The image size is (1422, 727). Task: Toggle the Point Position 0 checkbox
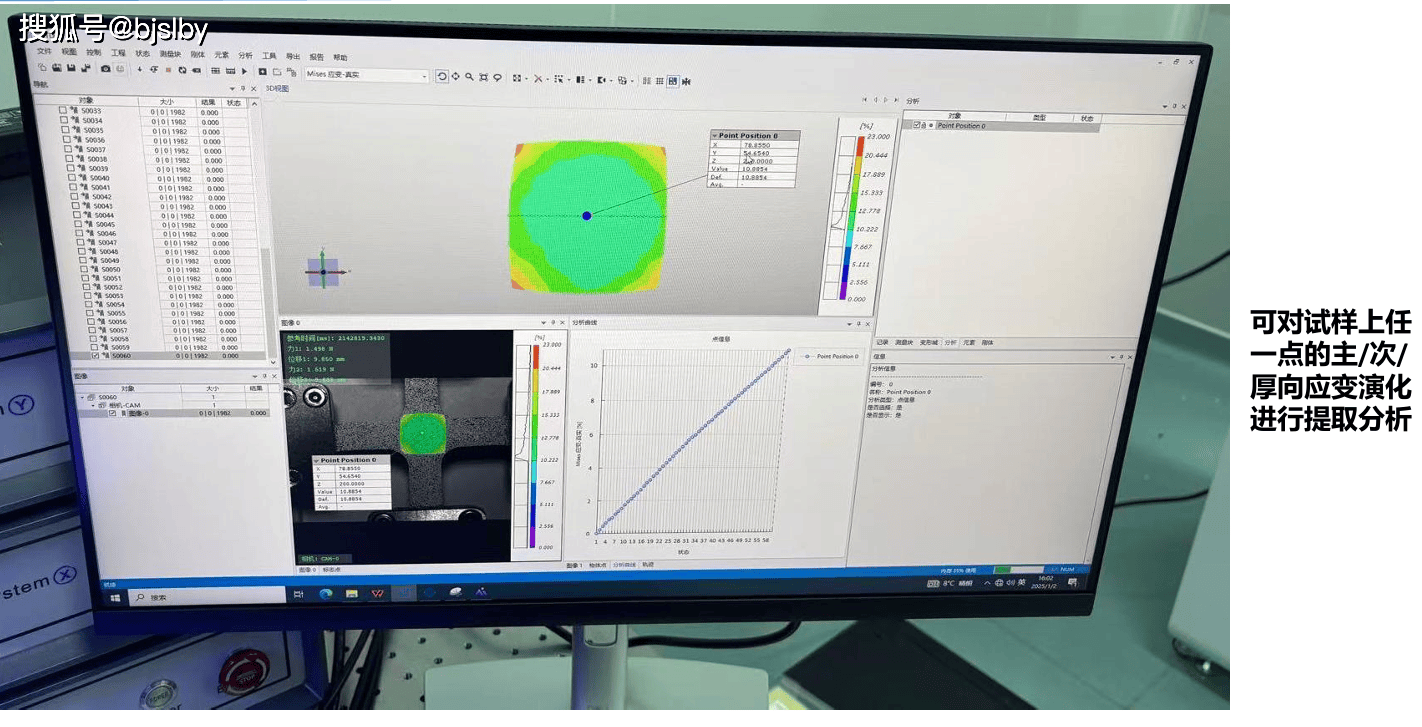coord(916,125)
